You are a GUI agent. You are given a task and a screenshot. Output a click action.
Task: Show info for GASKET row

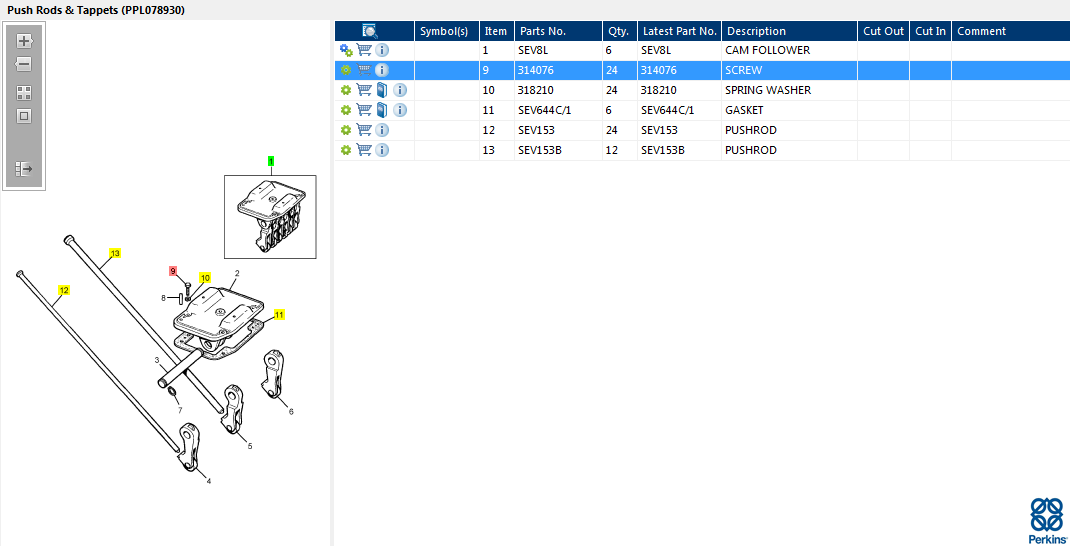[x=400, y=110]
